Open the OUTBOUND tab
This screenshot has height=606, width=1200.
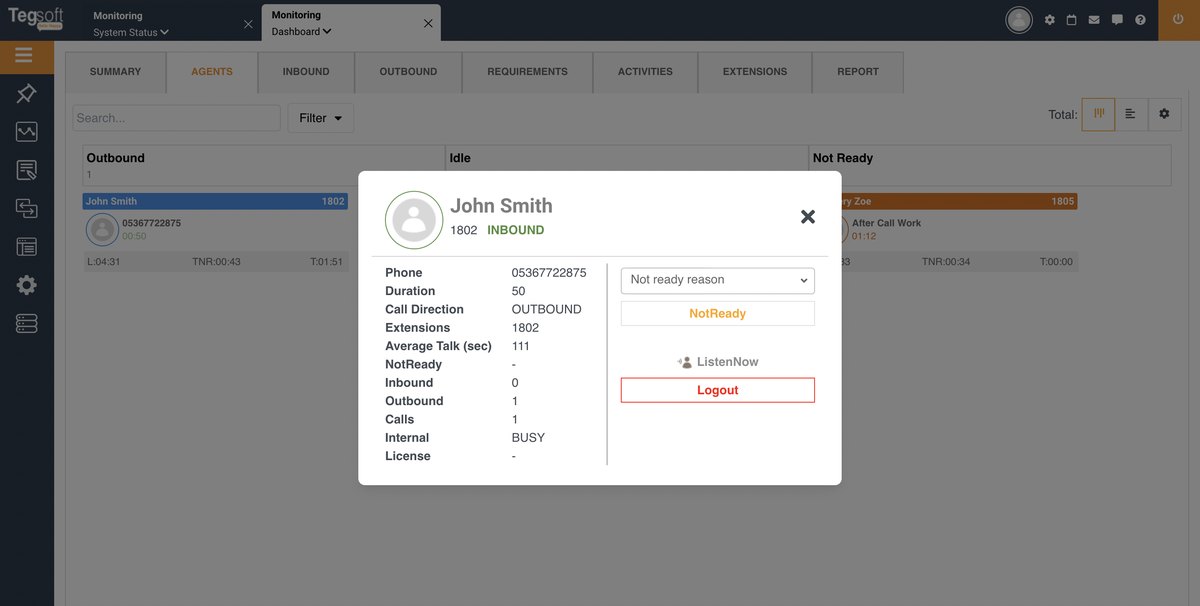coord(408,72)
